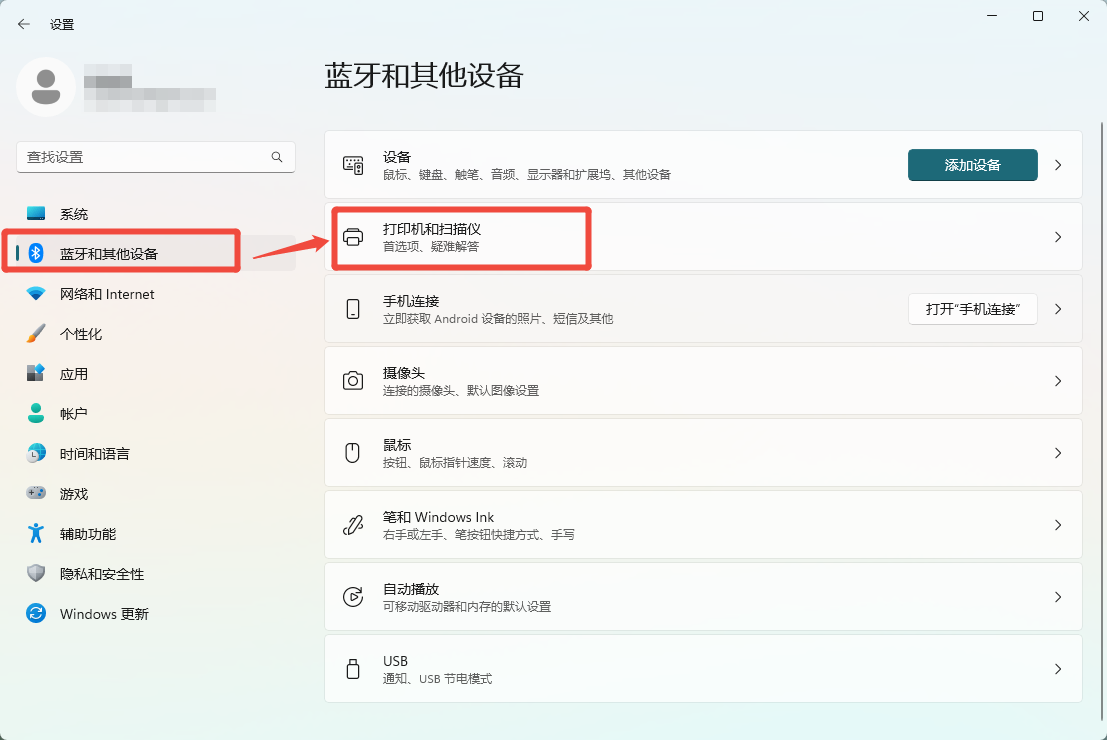Click the camera icon for 摄像头
The width and height of the screenshot is (1107, 740).
pos(353,381)
